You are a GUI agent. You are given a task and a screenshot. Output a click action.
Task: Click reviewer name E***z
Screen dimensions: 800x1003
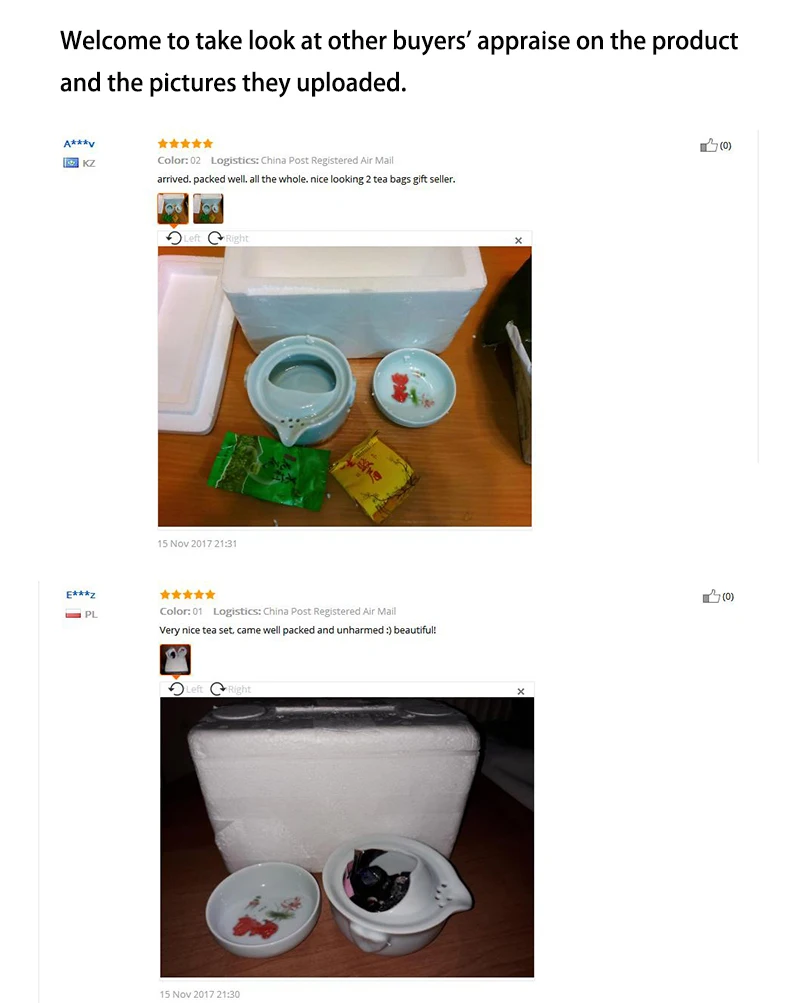click(x=81, y=595)
